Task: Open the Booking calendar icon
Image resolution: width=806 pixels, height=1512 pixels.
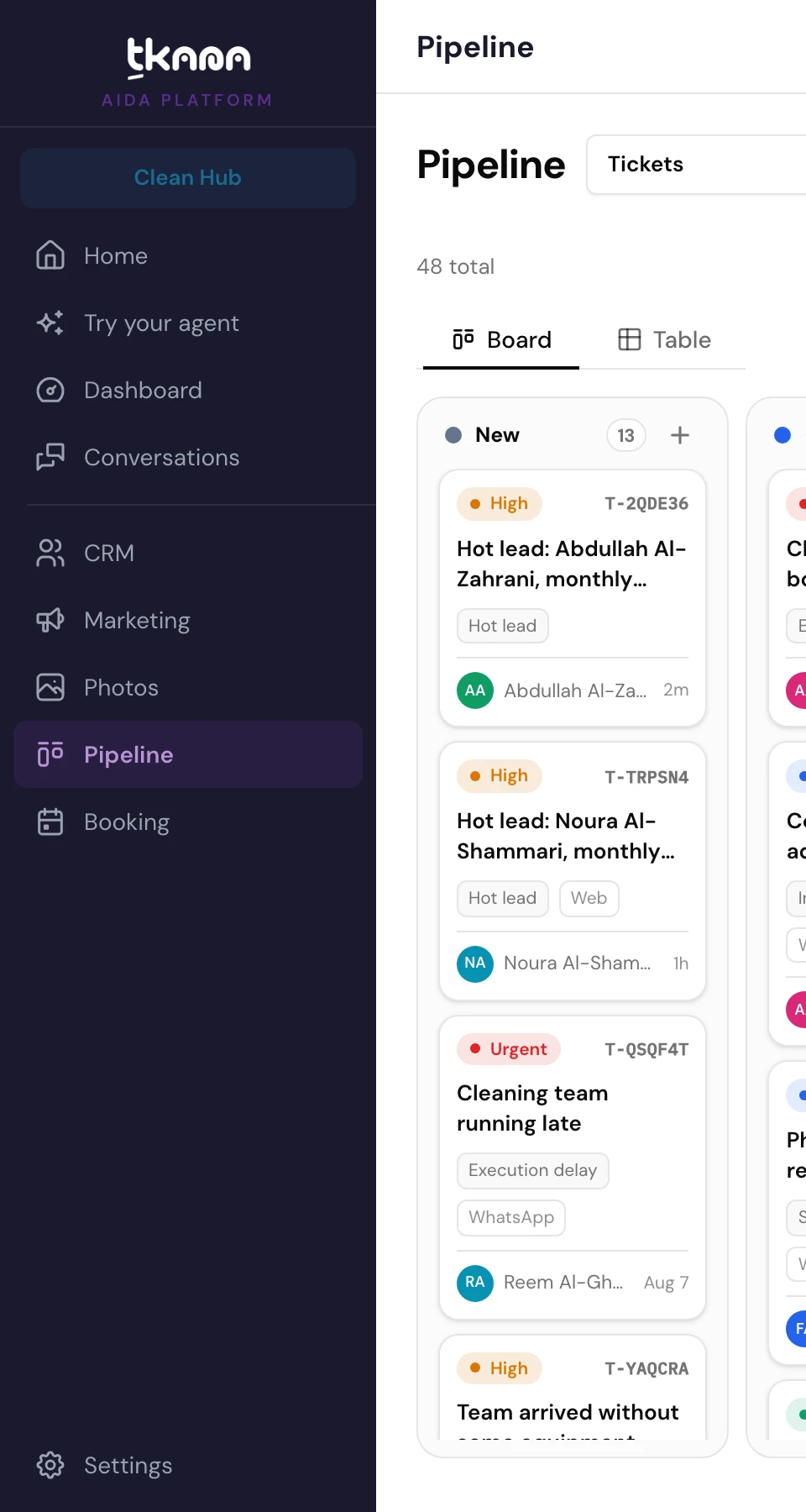Action: click(x=50, y=822)
